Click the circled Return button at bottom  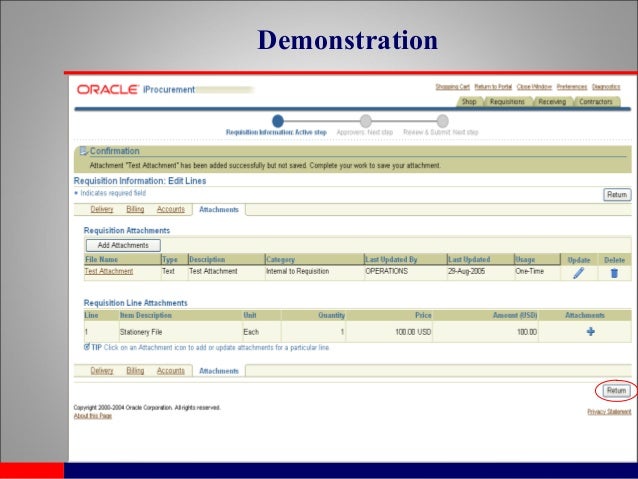pos(616,390)
